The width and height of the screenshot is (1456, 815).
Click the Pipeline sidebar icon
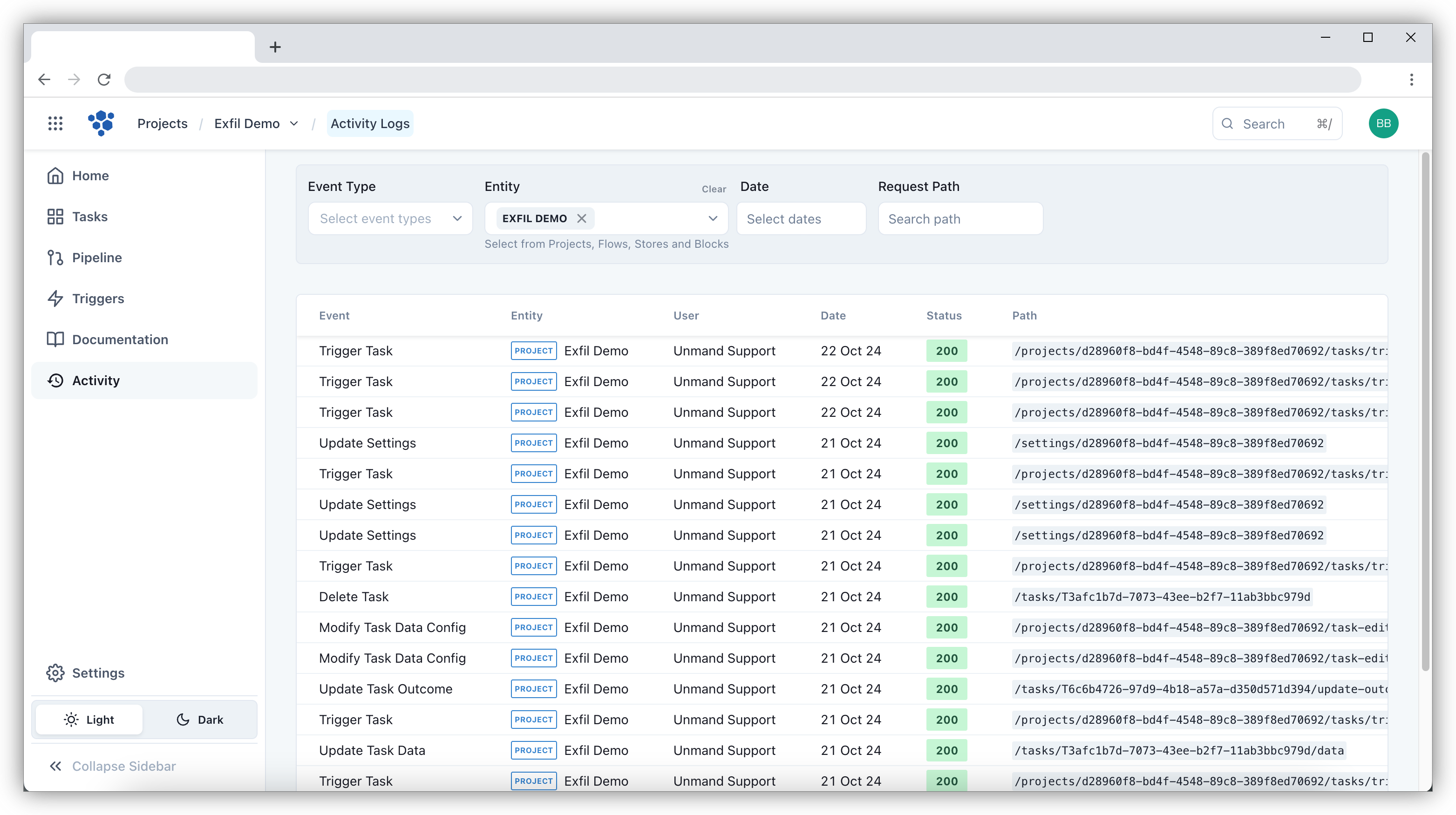[55, 257]
